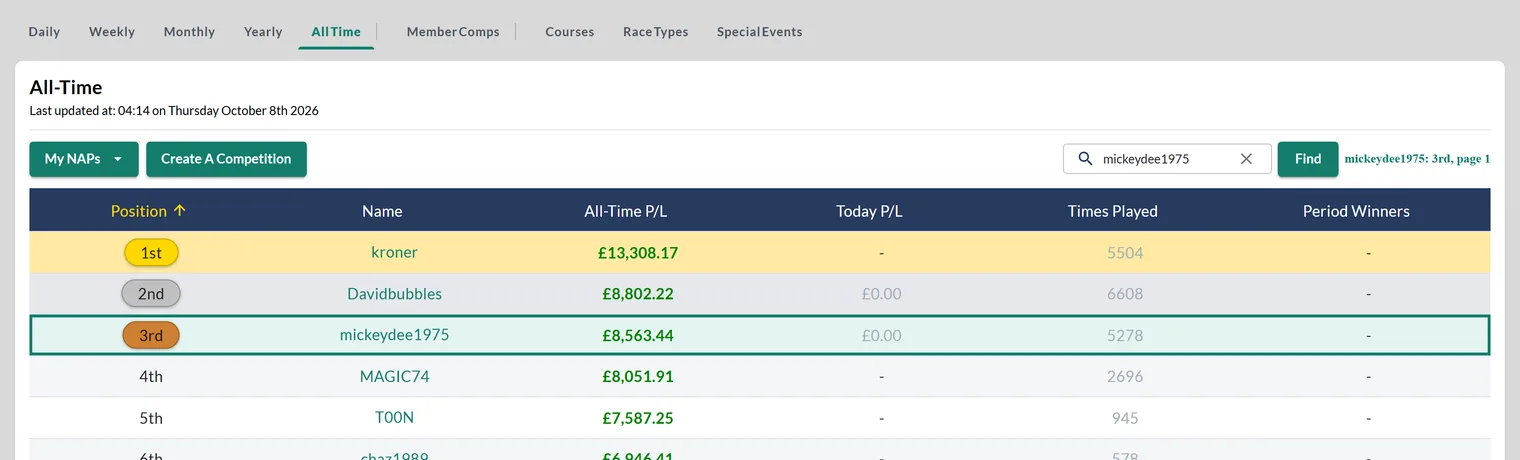Click the 5th position cell

point(151,418)
